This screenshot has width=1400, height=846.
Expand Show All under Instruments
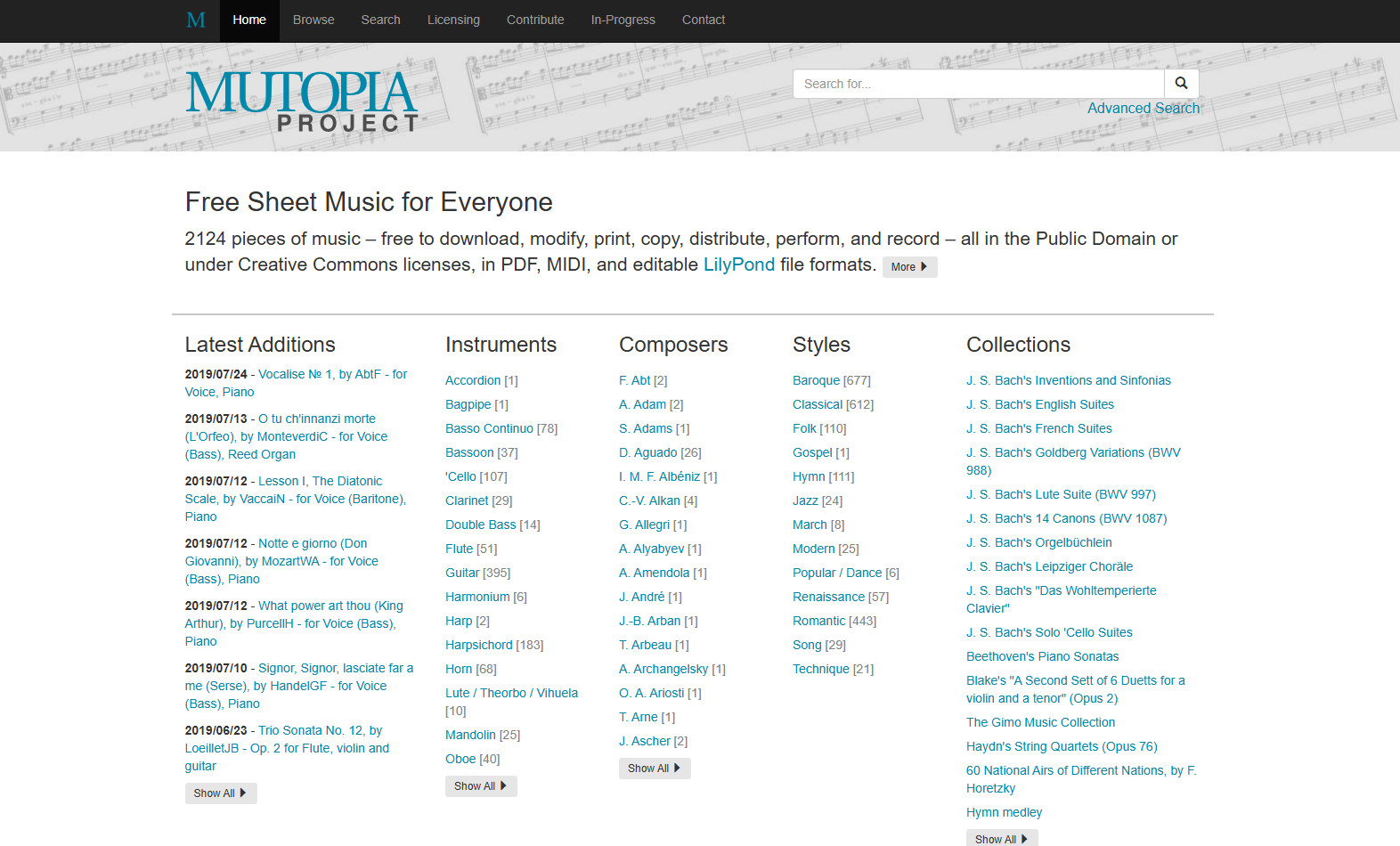point(481,786)
